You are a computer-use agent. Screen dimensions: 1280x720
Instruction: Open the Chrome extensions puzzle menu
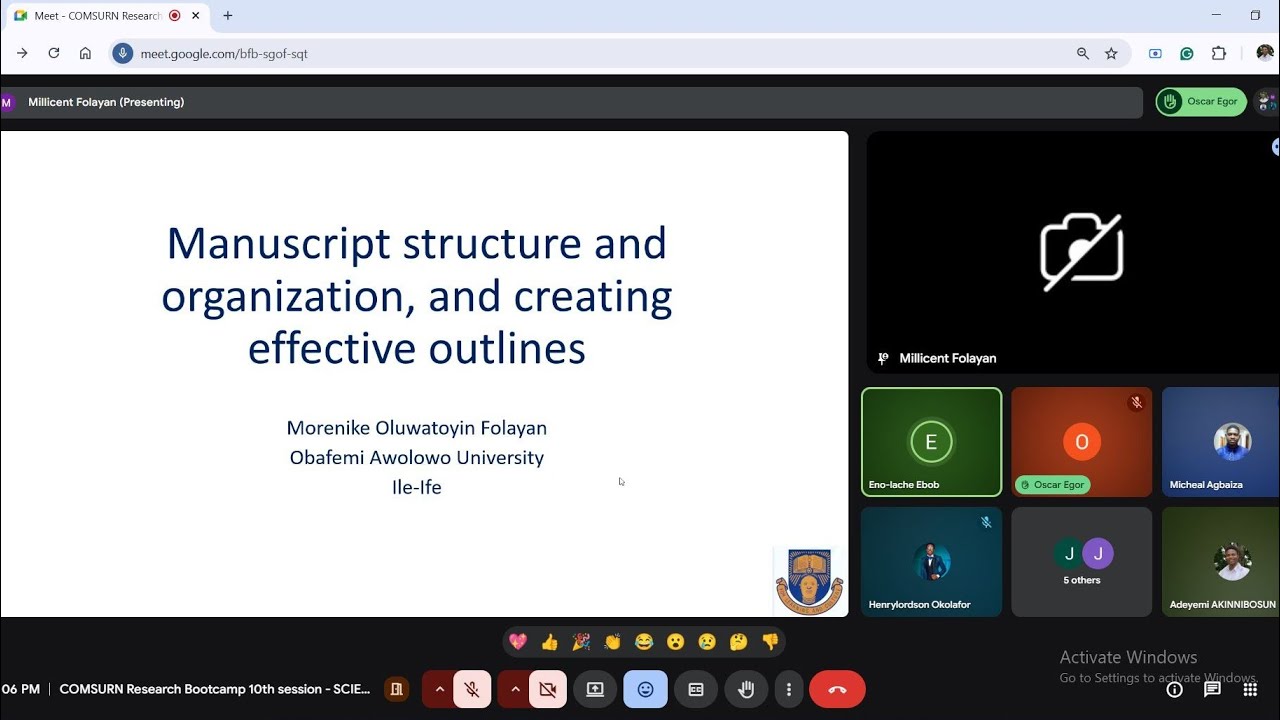1219,54
